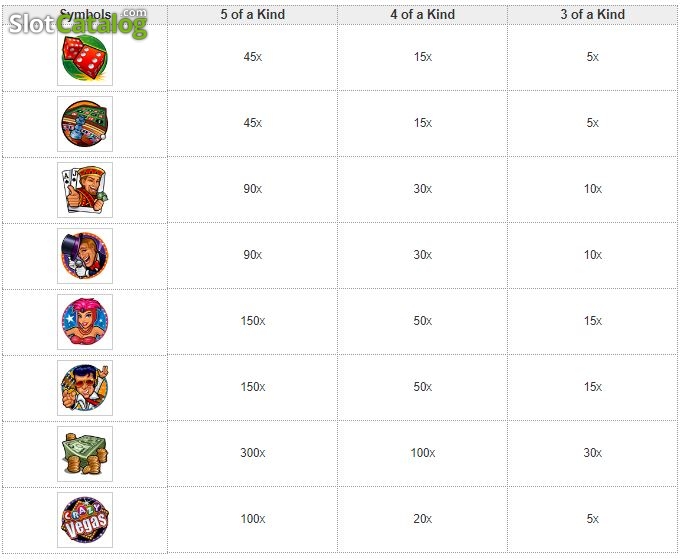This screenshot has width=681, height=559.
Task: Select the 100x four-of-a-kind cash payout
Action: (423, 453)
